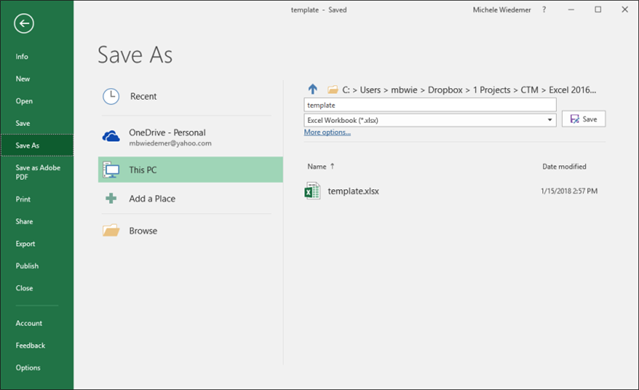Click the back arrow circle icon
This screenshot has height=390, width=639.
[24, 23]
